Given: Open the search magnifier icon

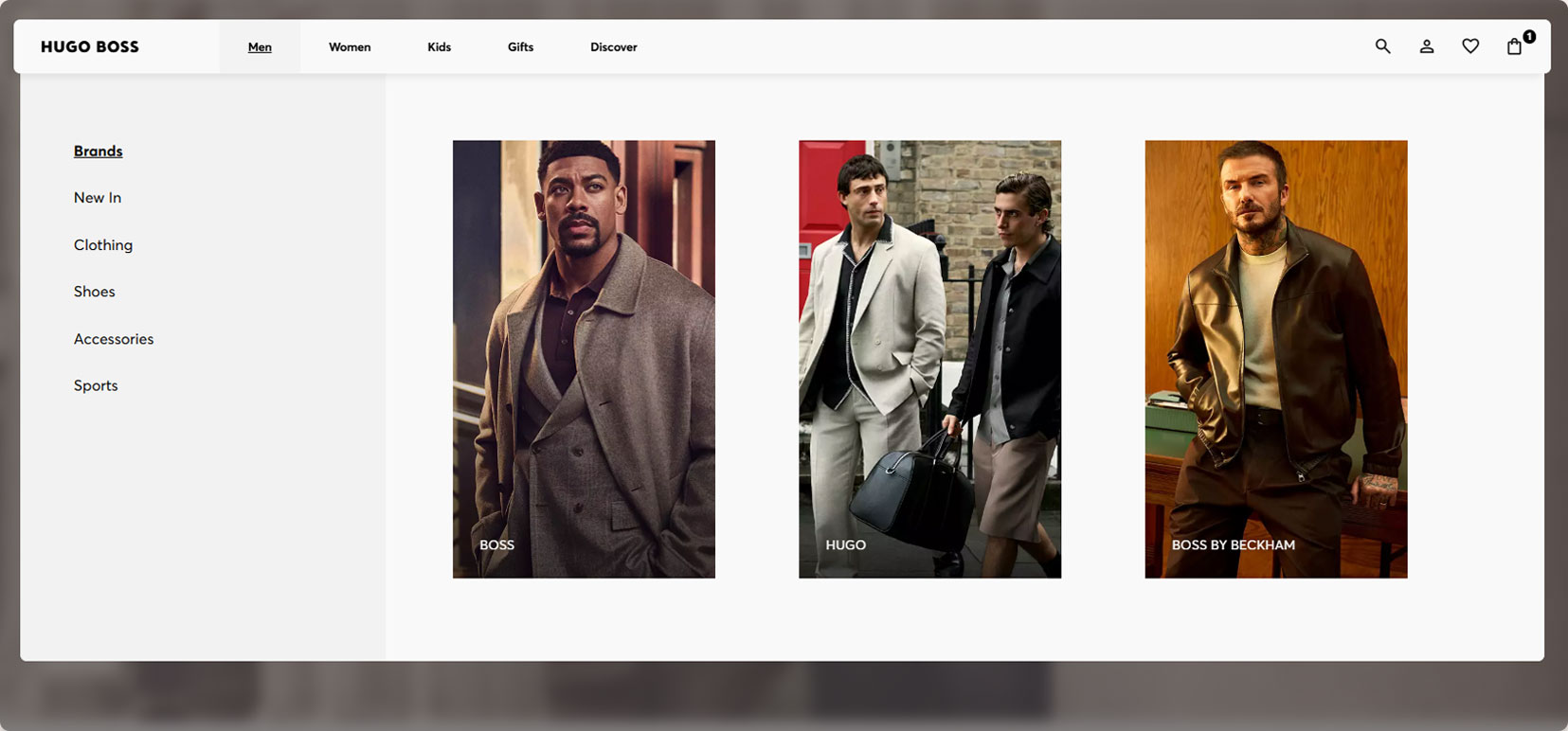Looking at the screenshot, I should tap(1382, 46).
